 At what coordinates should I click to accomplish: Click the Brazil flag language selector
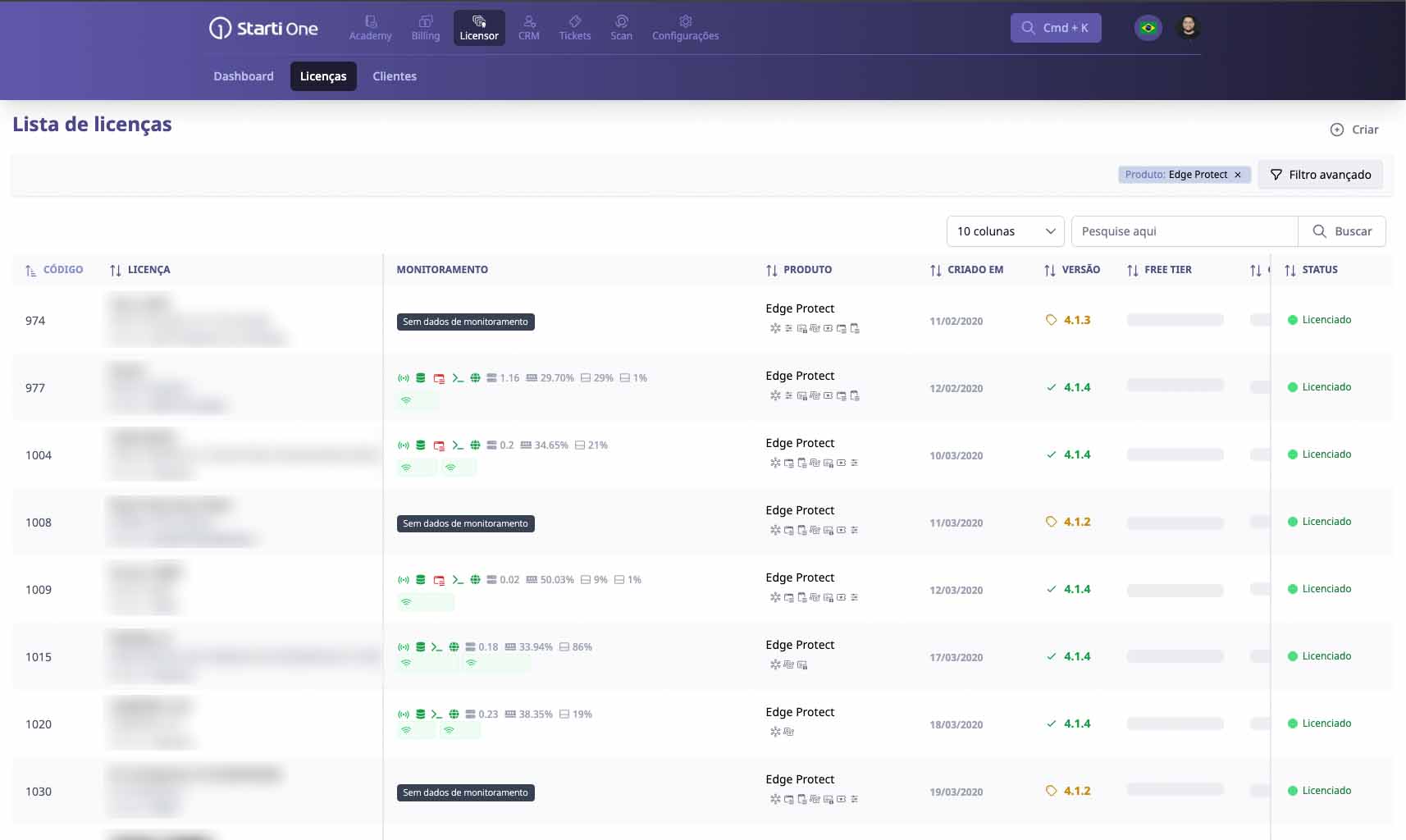point(1148,28)
